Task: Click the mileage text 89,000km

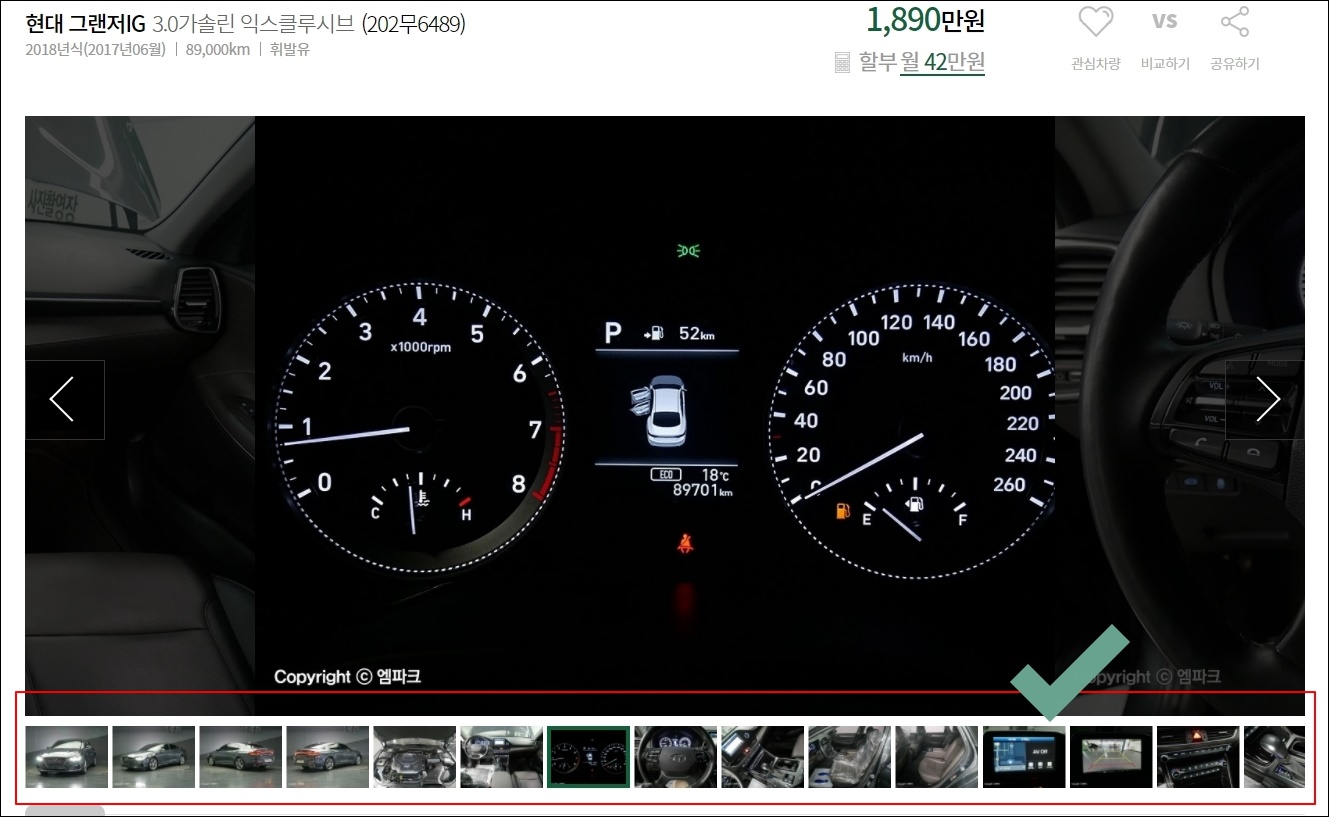Action: coord(217,49)
